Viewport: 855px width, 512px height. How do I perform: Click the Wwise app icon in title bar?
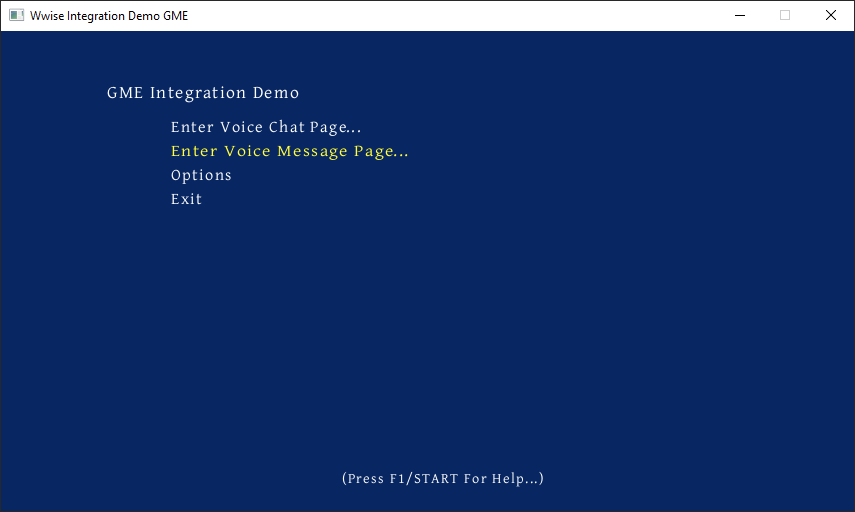[16, 15]
